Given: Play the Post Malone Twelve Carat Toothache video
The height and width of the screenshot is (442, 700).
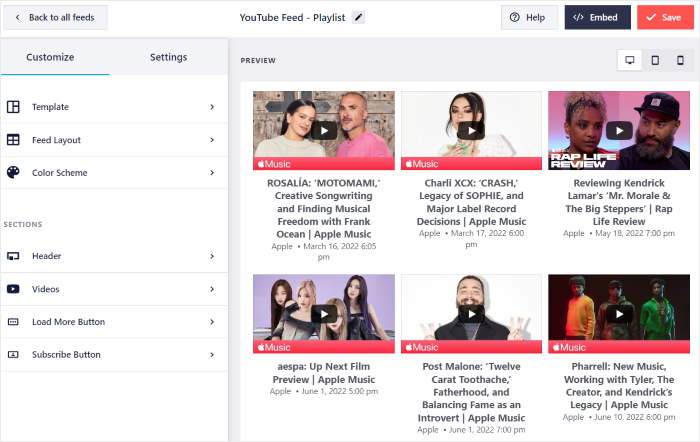Looking at the screenshot, I should tap(471, 314).
